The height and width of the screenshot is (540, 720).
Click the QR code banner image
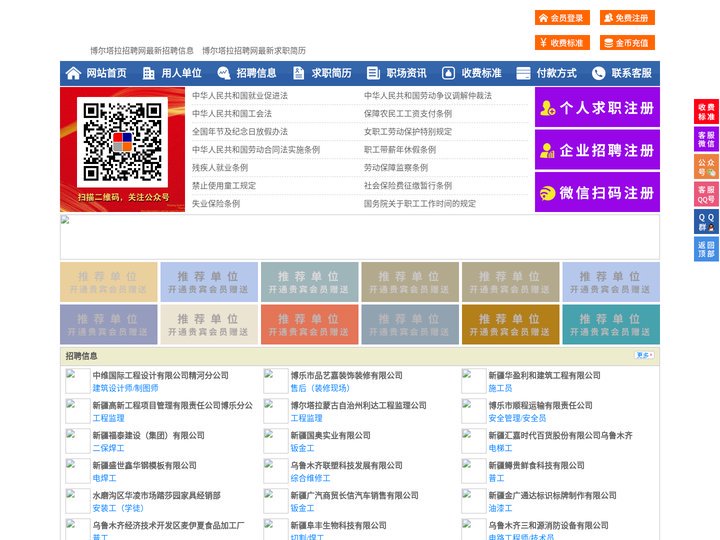pos(123,149)
